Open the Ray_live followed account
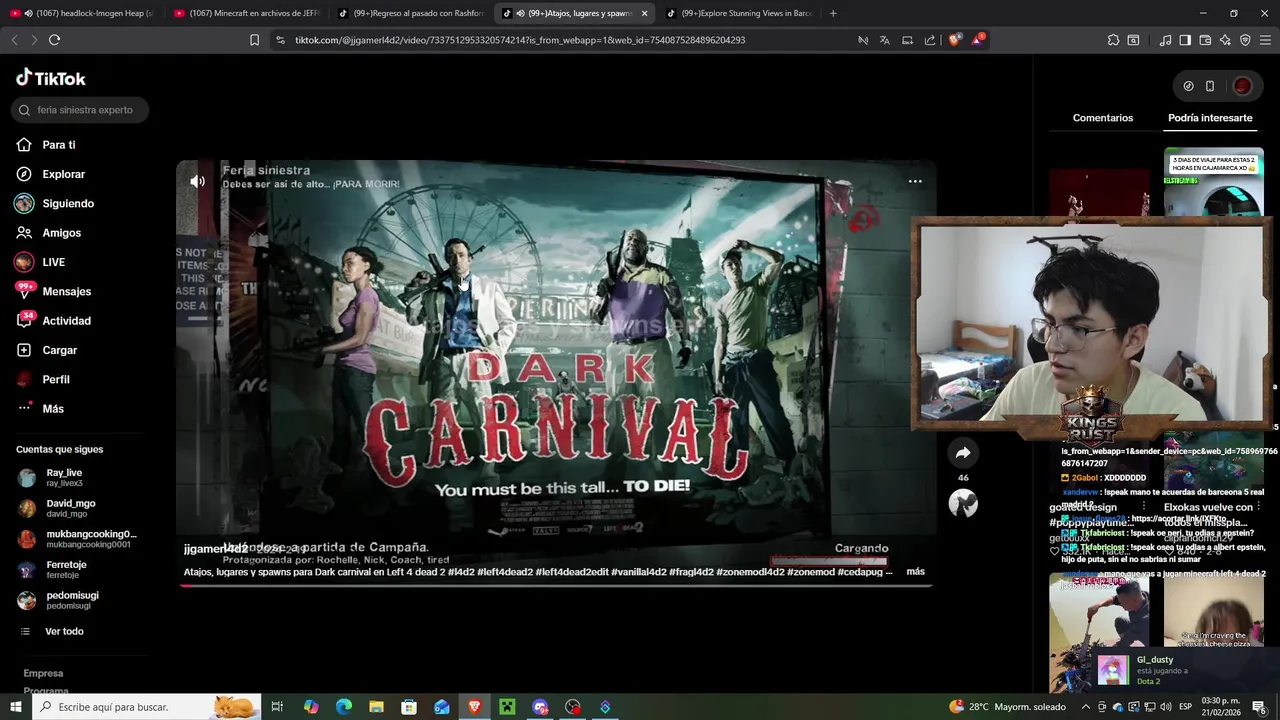1280x720 pixels. click(64, 477)
